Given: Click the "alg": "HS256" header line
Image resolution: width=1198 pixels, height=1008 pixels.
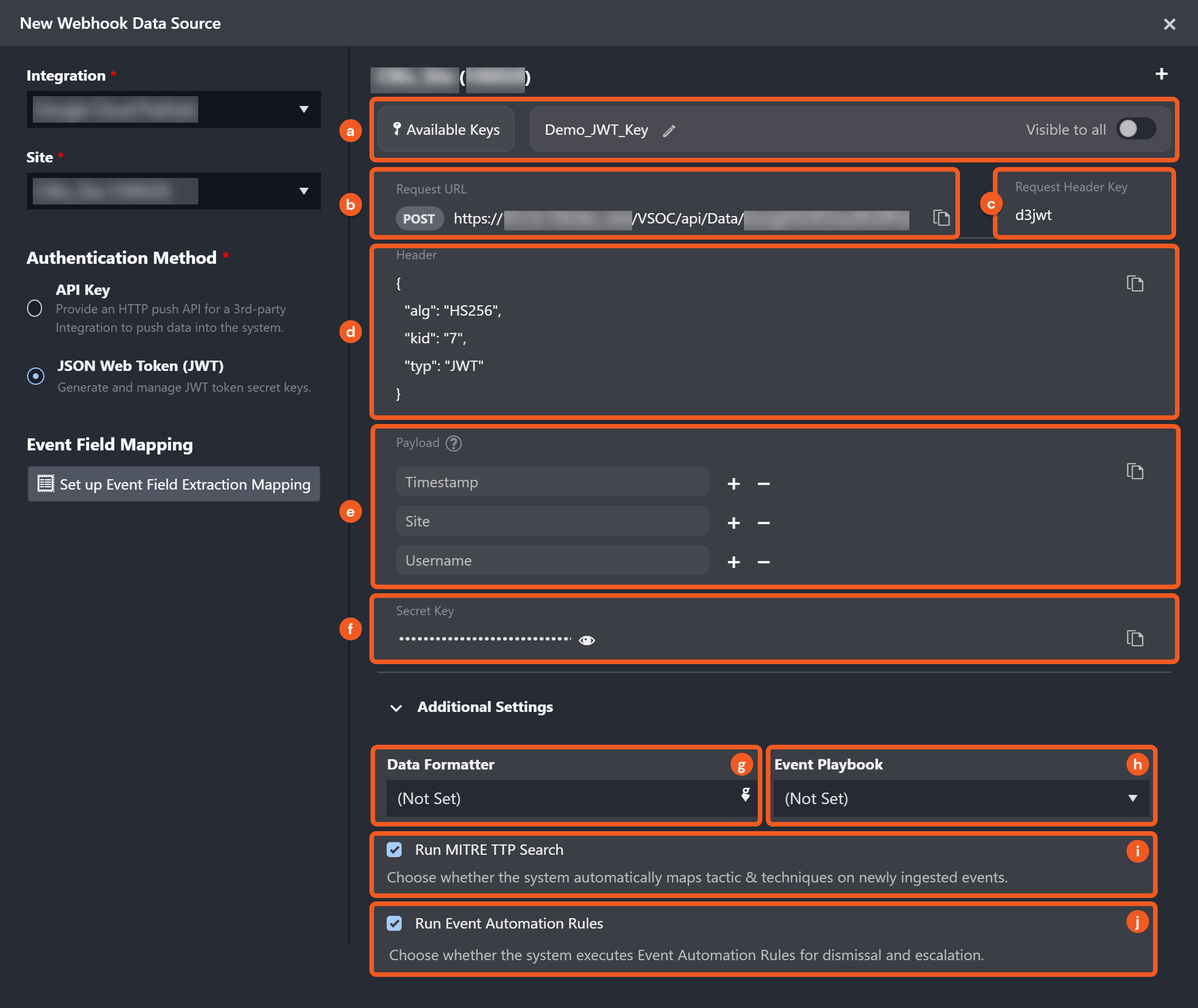Looking at the screenshot, I should (453, 310).
